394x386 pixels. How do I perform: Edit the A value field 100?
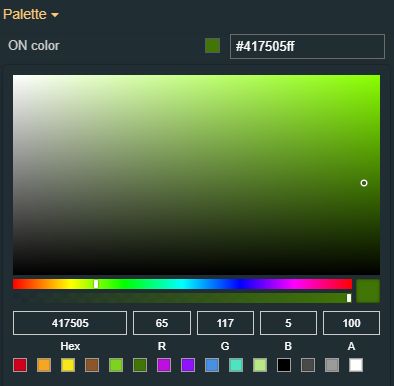tap(351, 323)
